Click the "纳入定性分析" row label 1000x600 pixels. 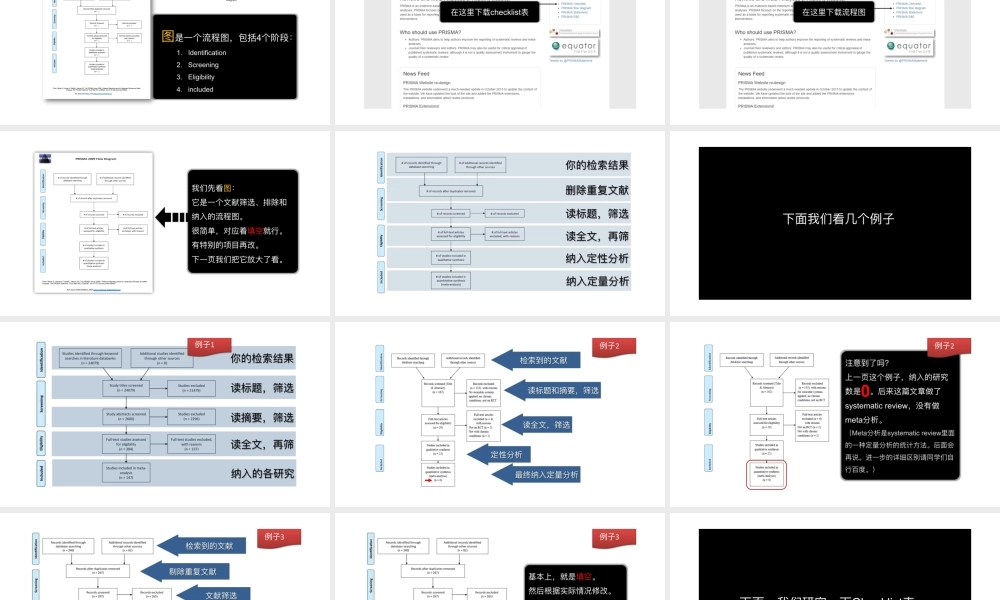click(597, 258)
